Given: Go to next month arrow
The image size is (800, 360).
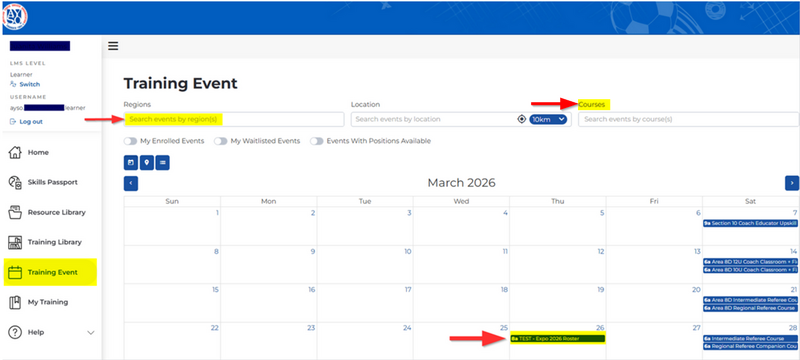Looking at the screenshot, I should pos(792,183).
